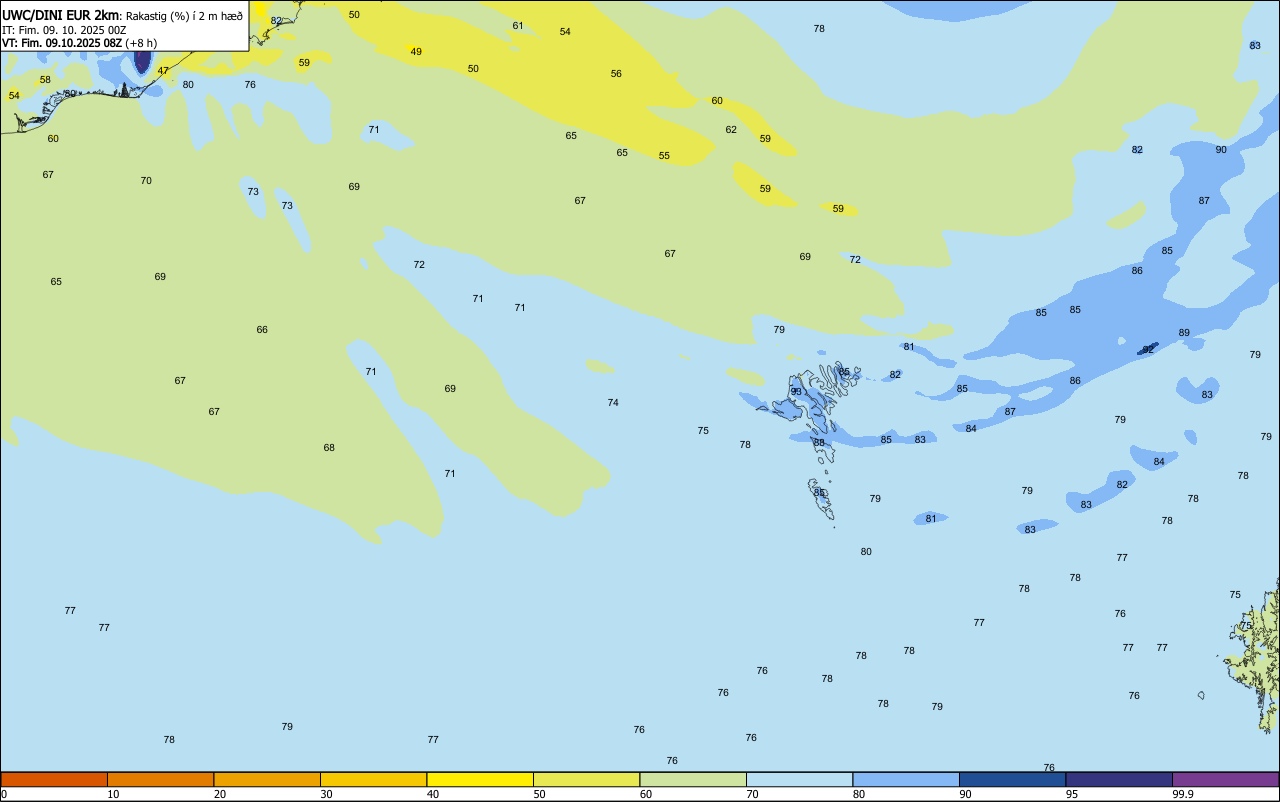The width and height of the screenshot is (1280, 802).
Task: Pick the 40–50 bright yellow legend swatch
Action: [x=480, y=779]
